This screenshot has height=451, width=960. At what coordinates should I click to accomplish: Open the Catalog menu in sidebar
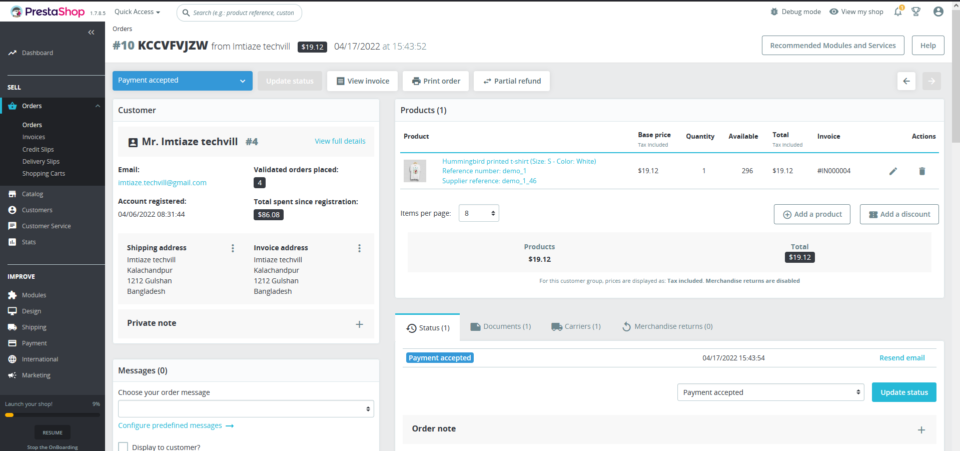click(32, 194)
